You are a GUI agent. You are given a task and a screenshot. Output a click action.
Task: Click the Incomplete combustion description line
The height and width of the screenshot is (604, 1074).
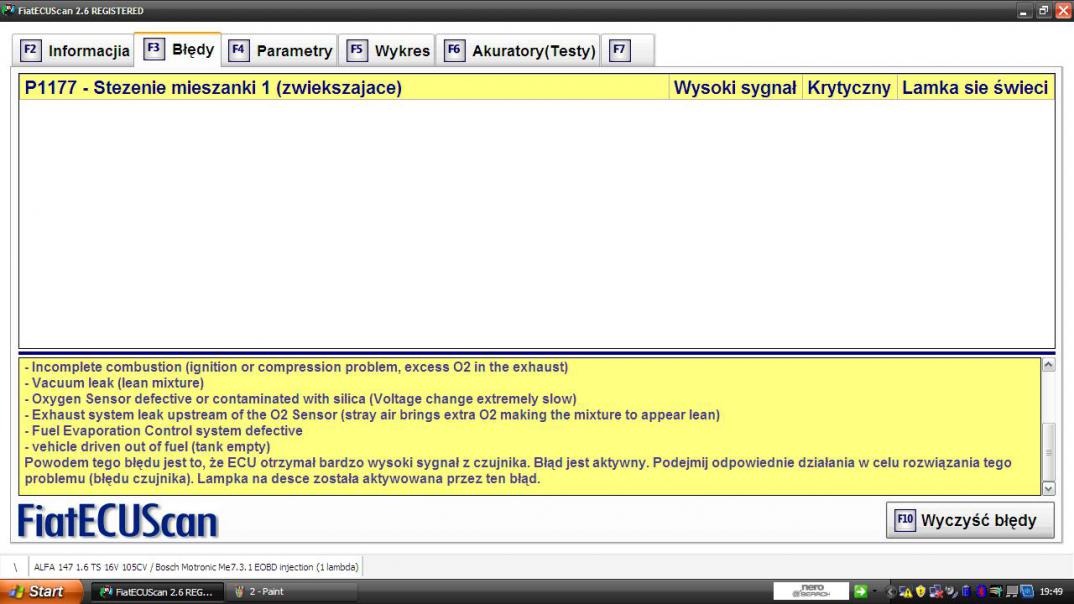(x=297, y=367)
